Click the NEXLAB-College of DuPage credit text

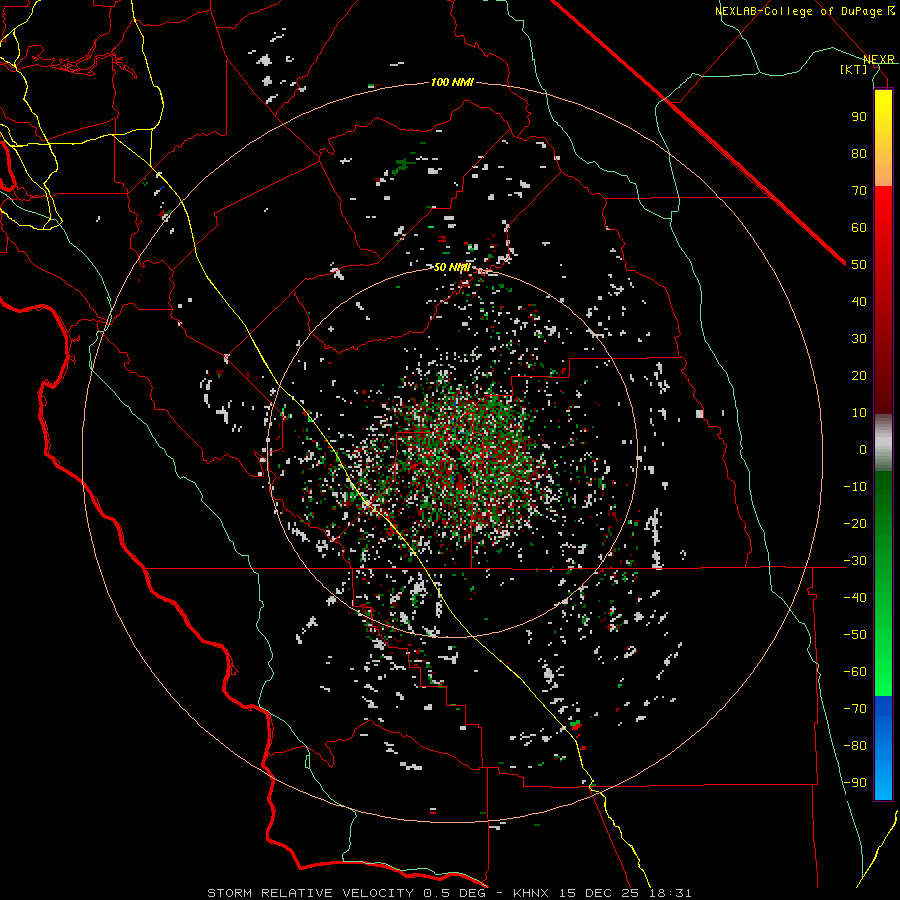click(804, 11)
